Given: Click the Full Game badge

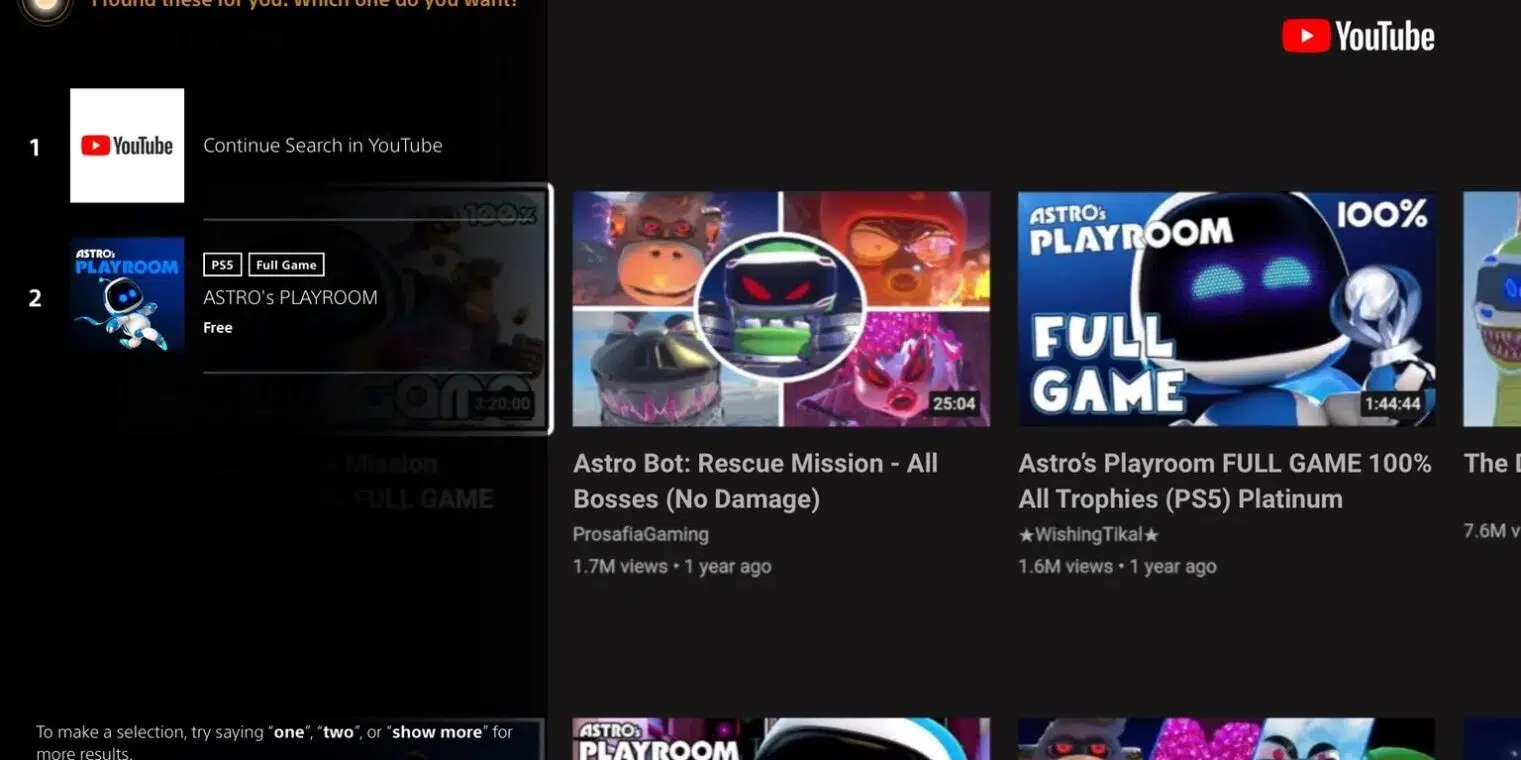Looking at the screenshot, I should pyautogui.click(x=286, y=265).
